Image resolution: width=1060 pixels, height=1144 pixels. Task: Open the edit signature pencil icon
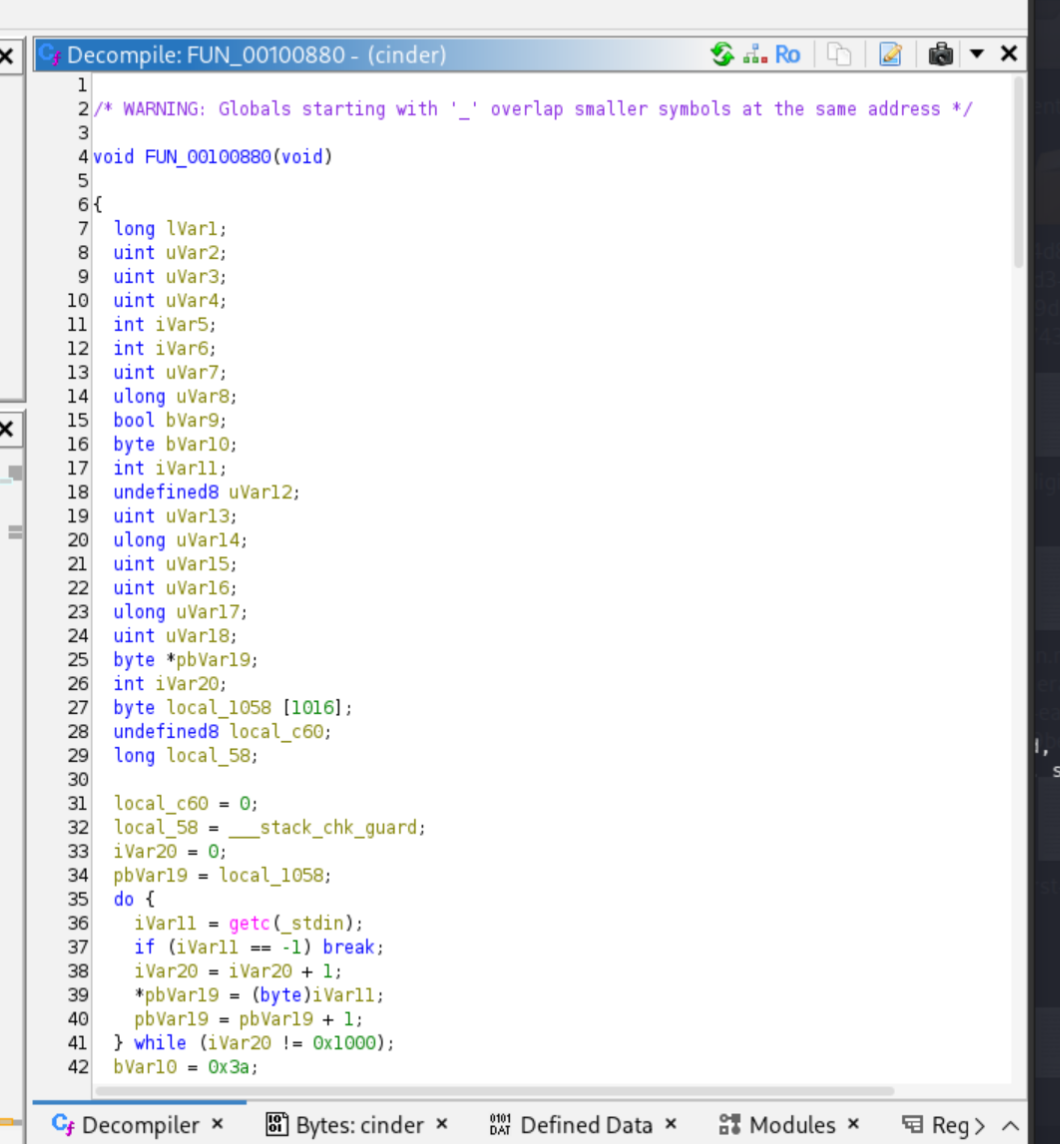[890, 55]
